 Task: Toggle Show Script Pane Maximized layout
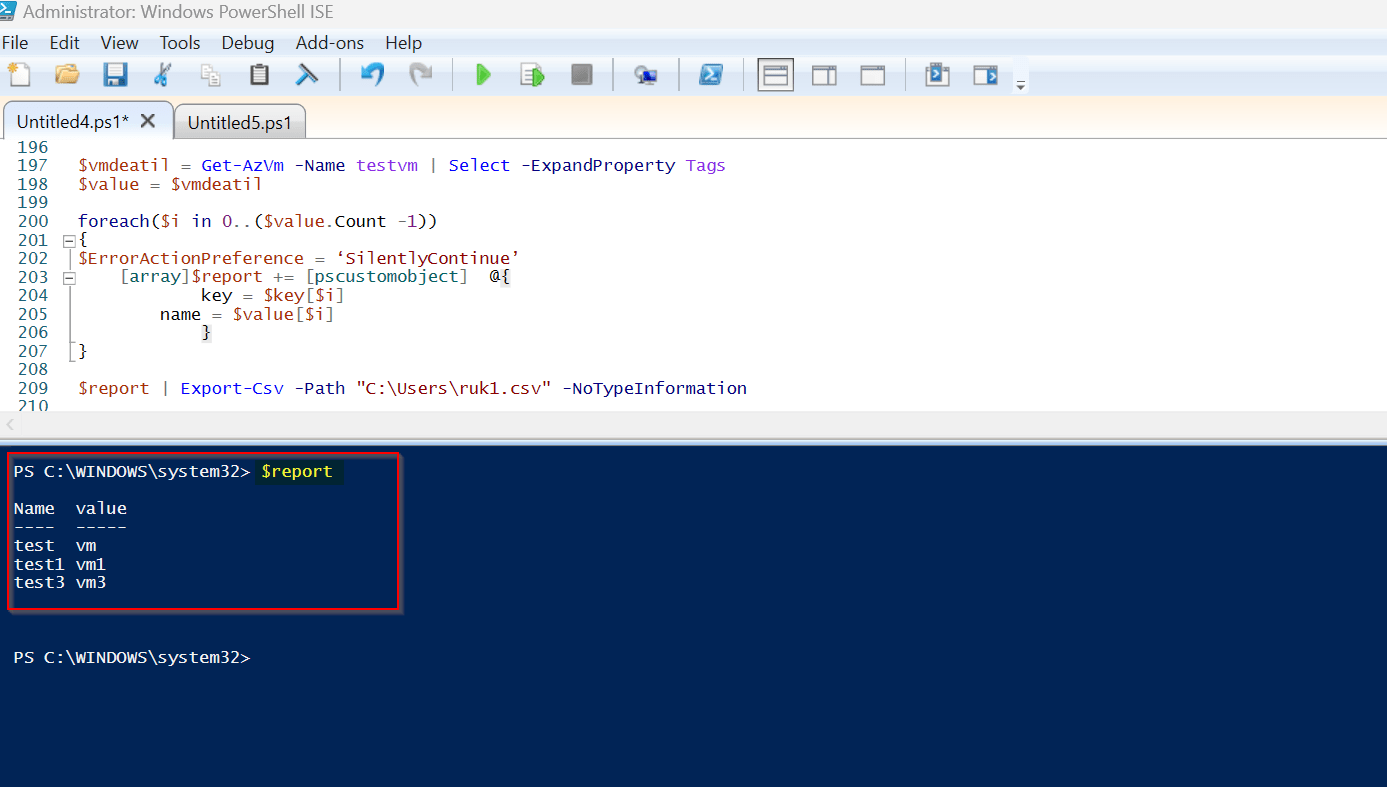(871, 74)
